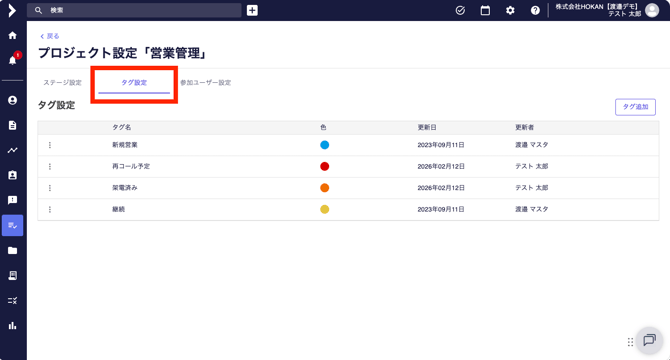Open the three-dot menu for 架電済み row
This screenshot has width=670, height=360.
pyautogui.click(x=50, y=188)
